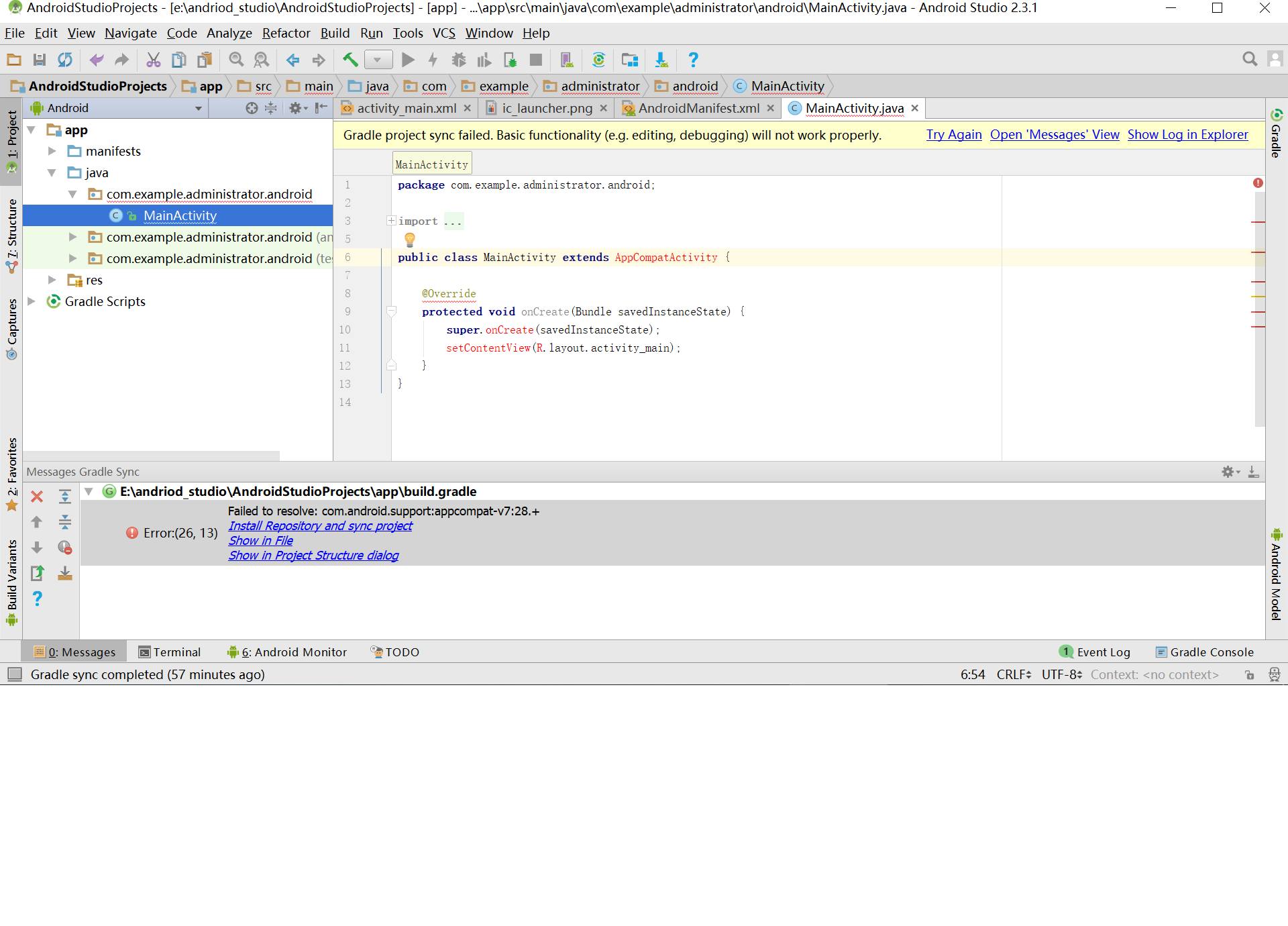Viewport: 1288px width, 926px height.
Task: Click the Redo arrow icon
Action: (121, 60)
